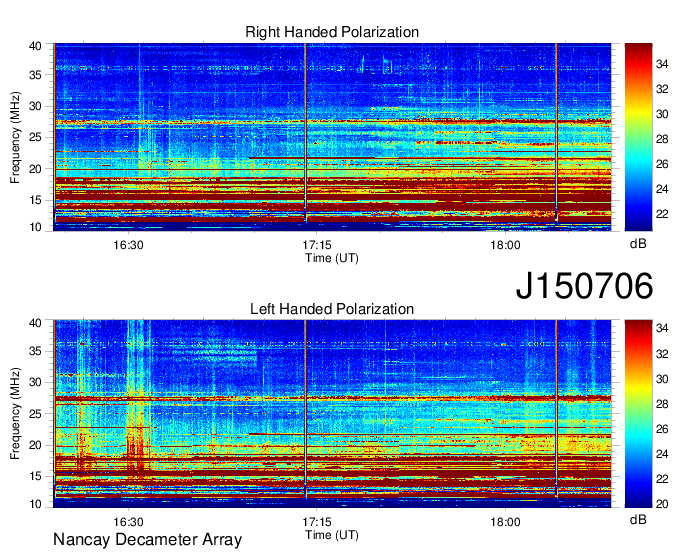
Task: Click the 15 MHz tick on Left Handed frequency axis
Action: coord(35,477)
